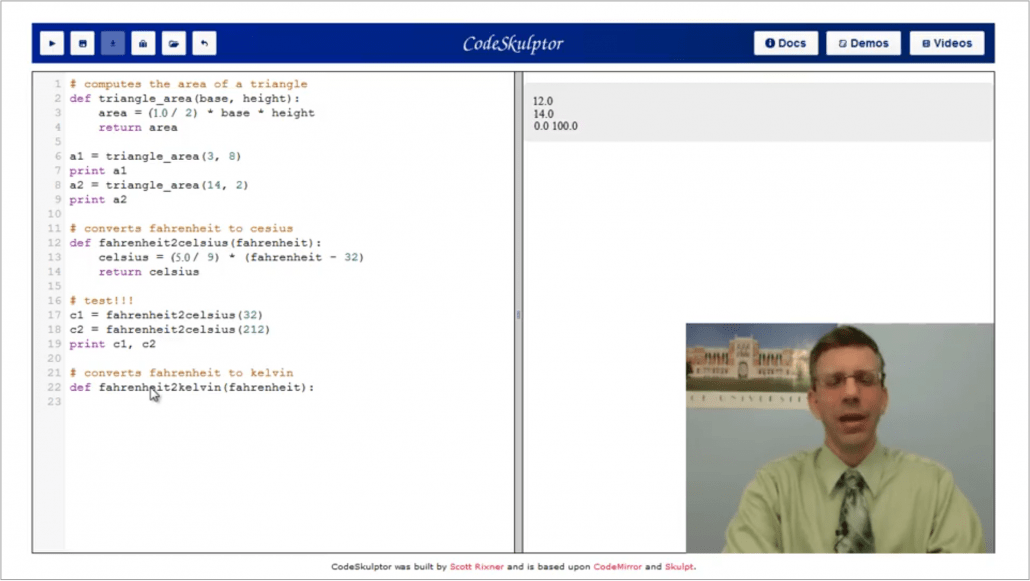Click the empty line 23 in editor
1030x581 pixels.
pyautogui.click(x=200, y=402)
